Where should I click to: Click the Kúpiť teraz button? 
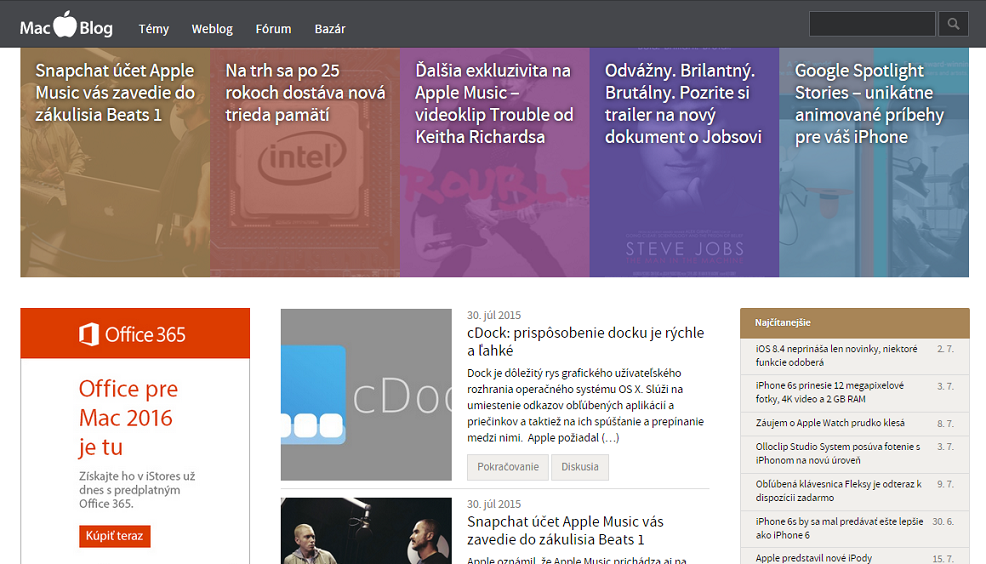coord(115,536)
